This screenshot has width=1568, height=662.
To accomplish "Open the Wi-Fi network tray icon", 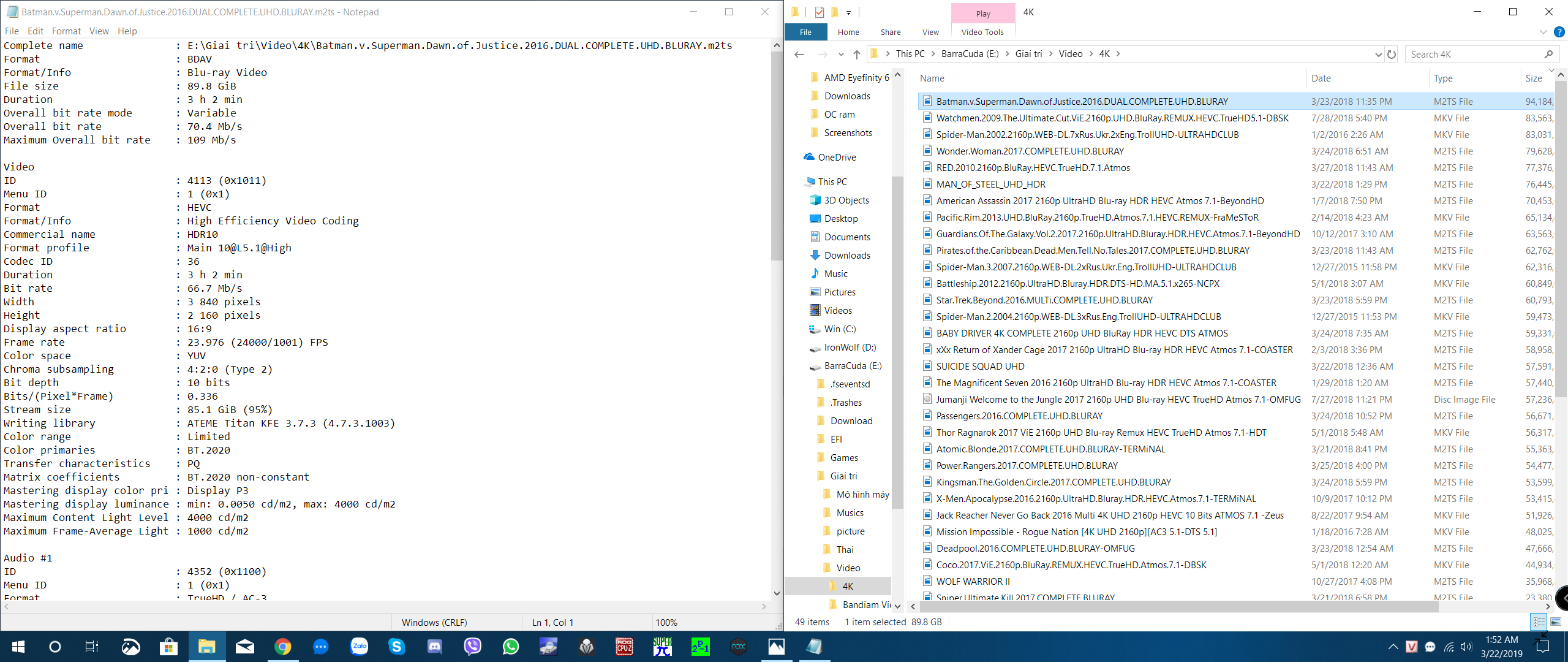I will point(1449,647).
